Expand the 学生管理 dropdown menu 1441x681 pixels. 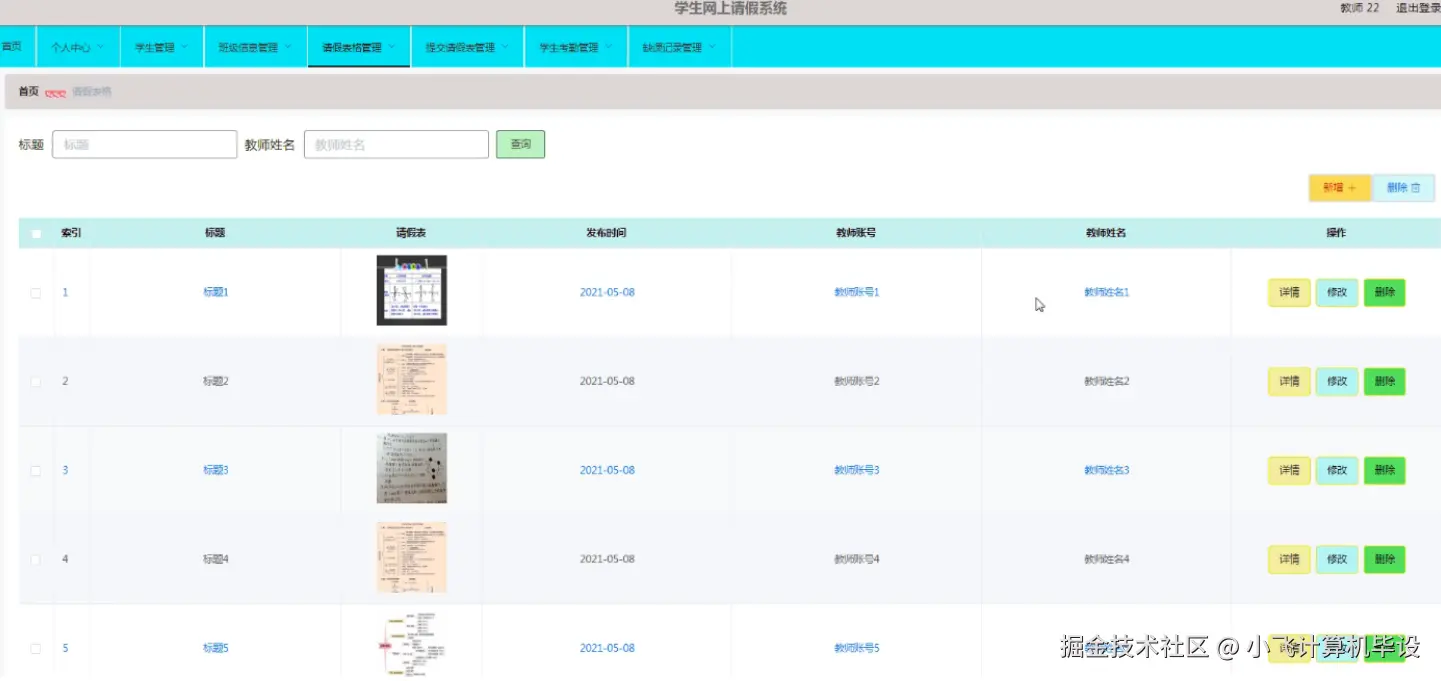[162, 47]
